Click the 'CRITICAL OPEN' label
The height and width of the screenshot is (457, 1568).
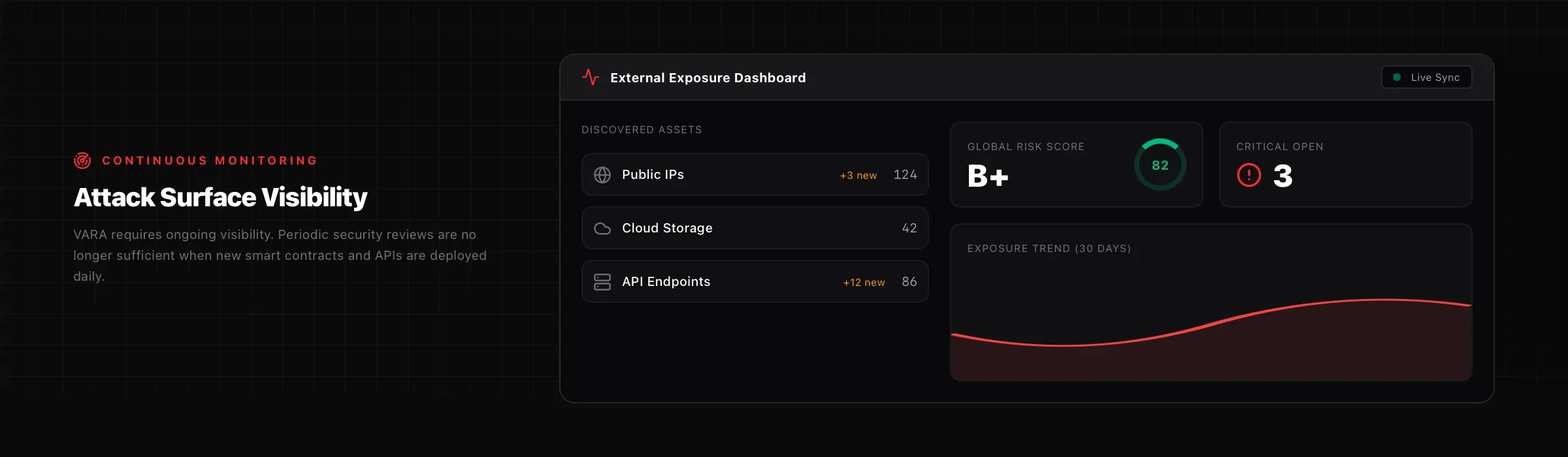1280,147
